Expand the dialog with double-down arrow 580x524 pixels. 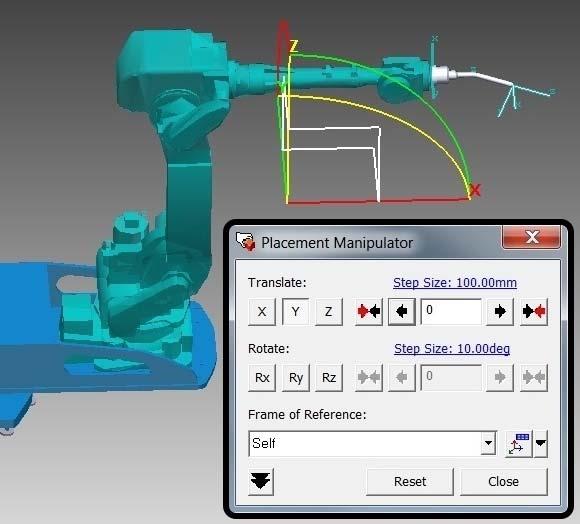click(x=261, y=481)
